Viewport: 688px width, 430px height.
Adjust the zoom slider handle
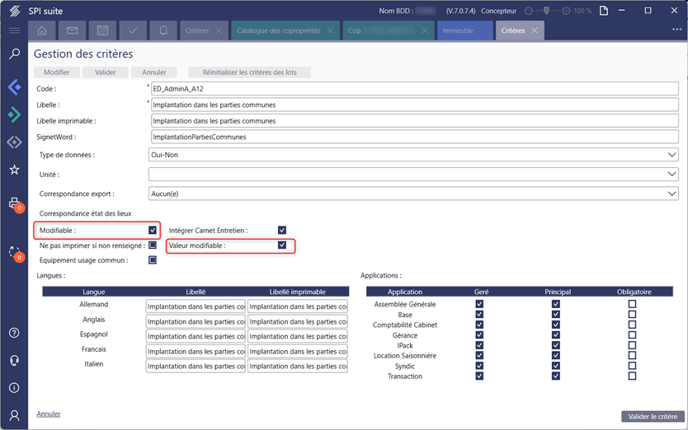point(546,10)
